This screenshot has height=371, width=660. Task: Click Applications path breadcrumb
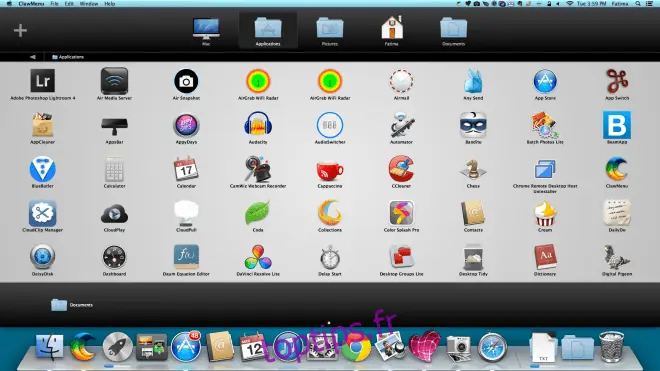(x=68, y=57)
